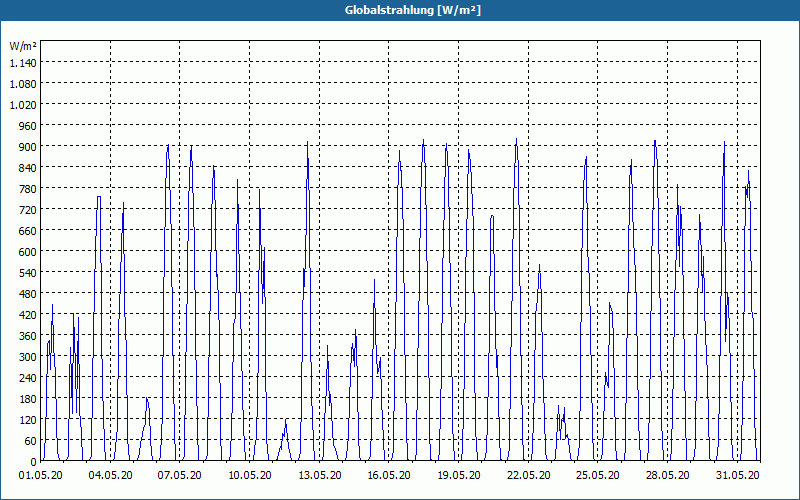Click the 420 y-axis label

click(28, 315)
